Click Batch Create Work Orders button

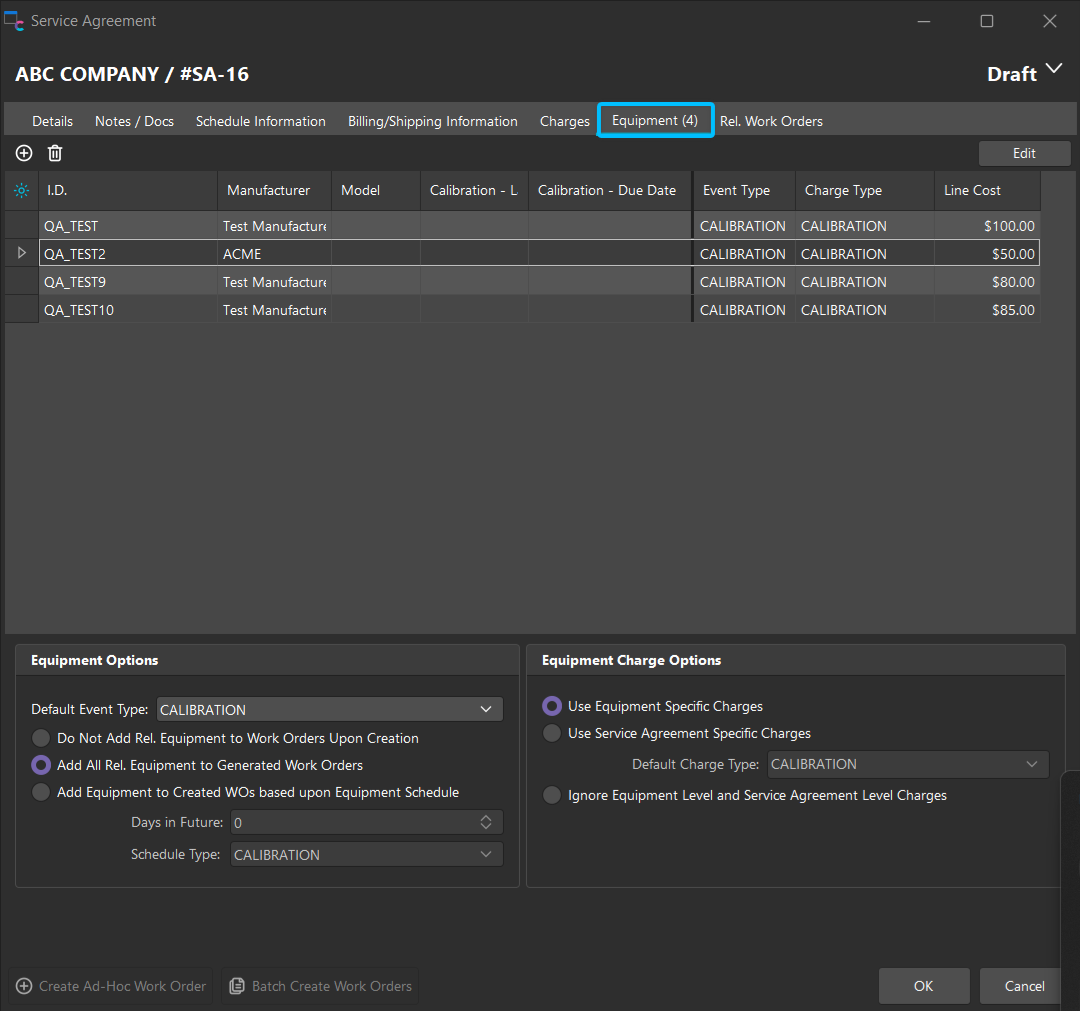point(320,986)
